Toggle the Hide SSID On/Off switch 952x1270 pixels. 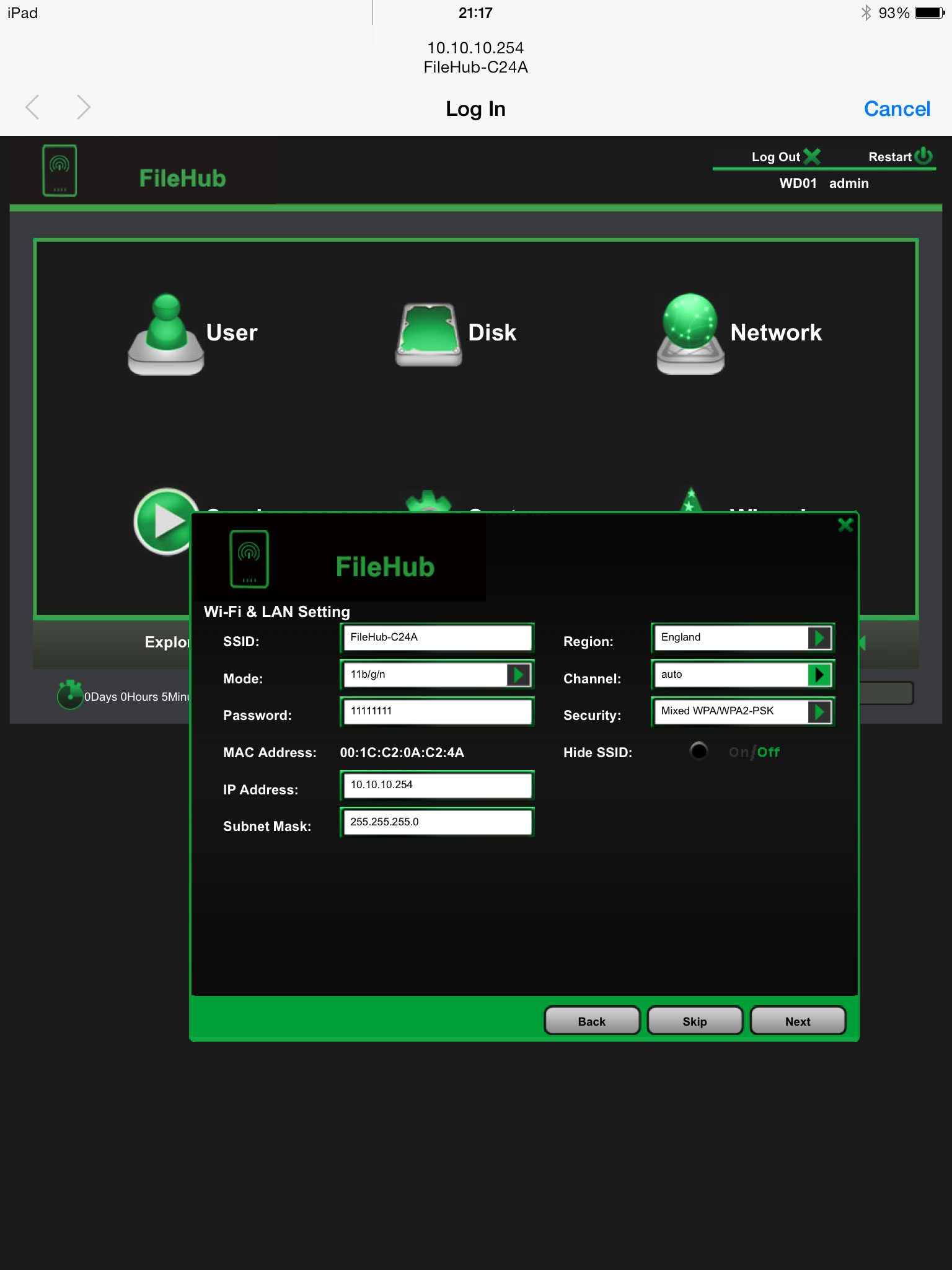click(699, 751)
